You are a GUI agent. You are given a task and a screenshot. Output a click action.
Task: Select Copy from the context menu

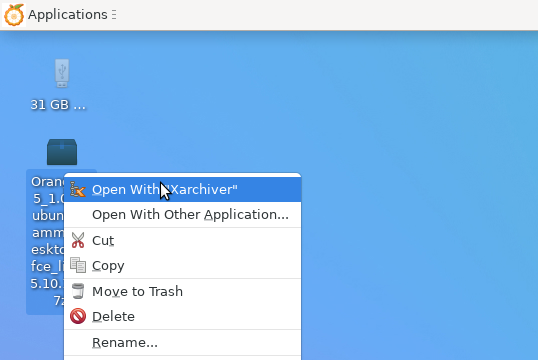pos(183,266)
